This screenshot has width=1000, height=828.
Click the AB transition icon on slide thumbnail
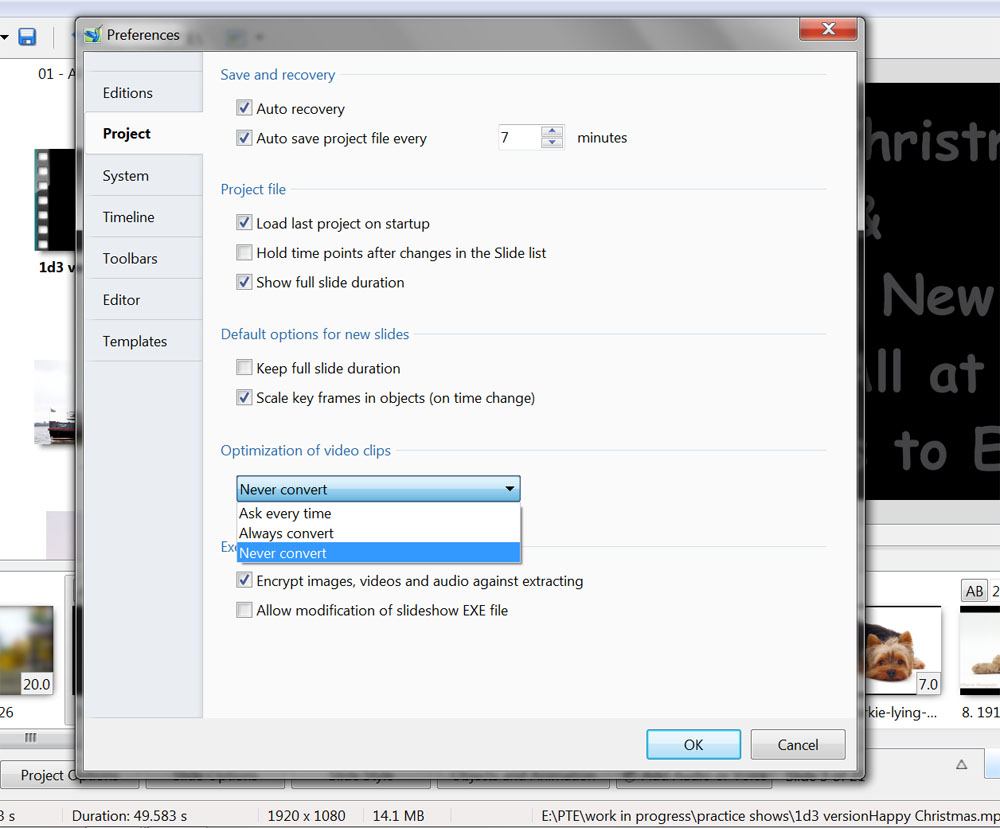pyautogui.click(x=973, y=591)
